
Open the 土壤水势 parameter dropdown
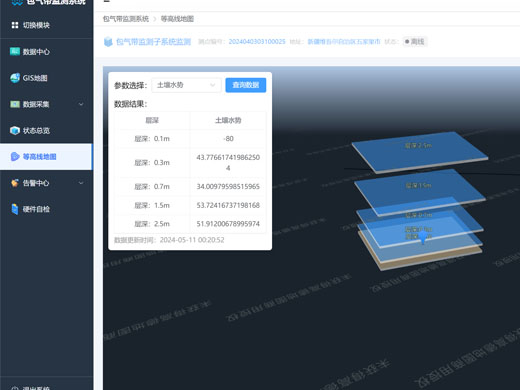(186, 85)
